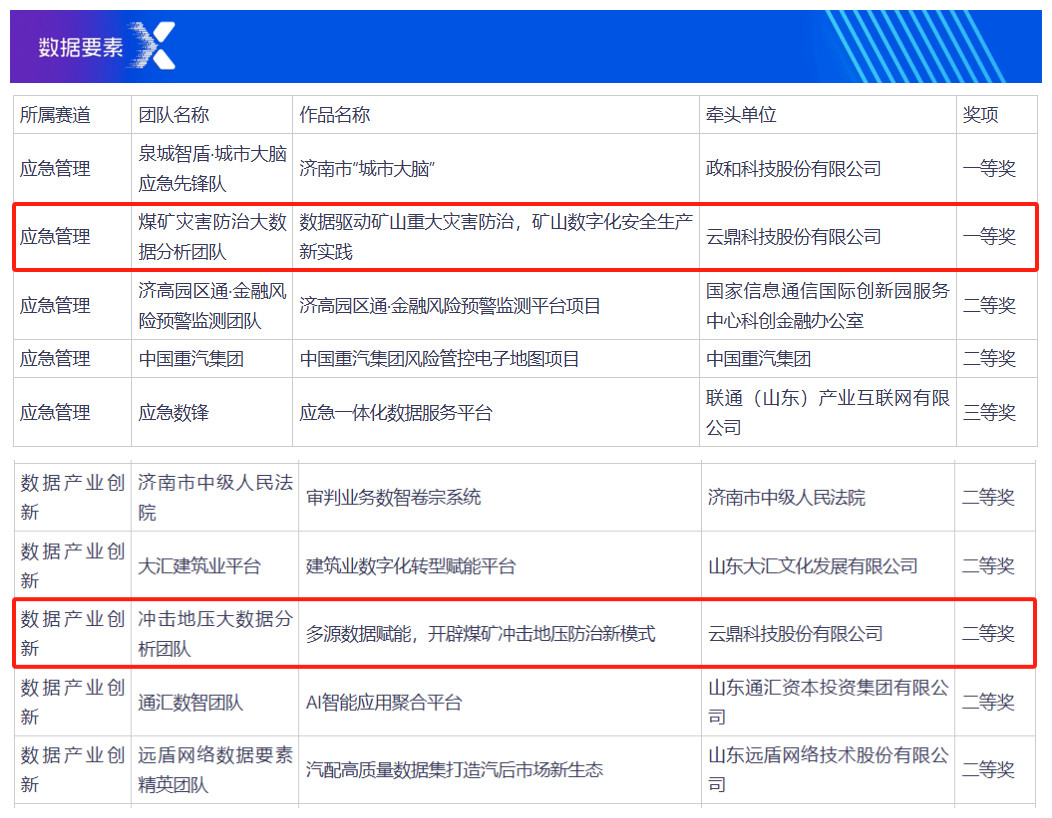Click the 济南市"城市大脑" work name cell
The height and width of the screenshot is (818, 1052).
(x=368, y=169)
